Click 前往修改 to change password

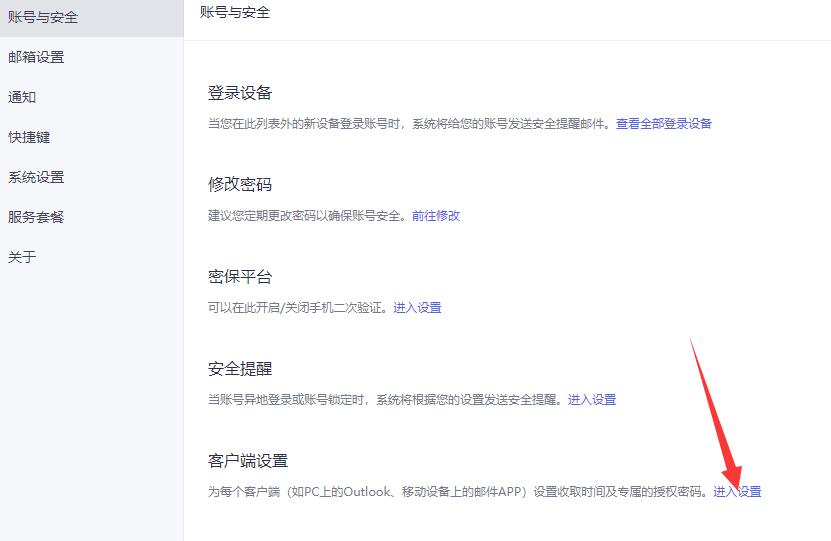436,216
